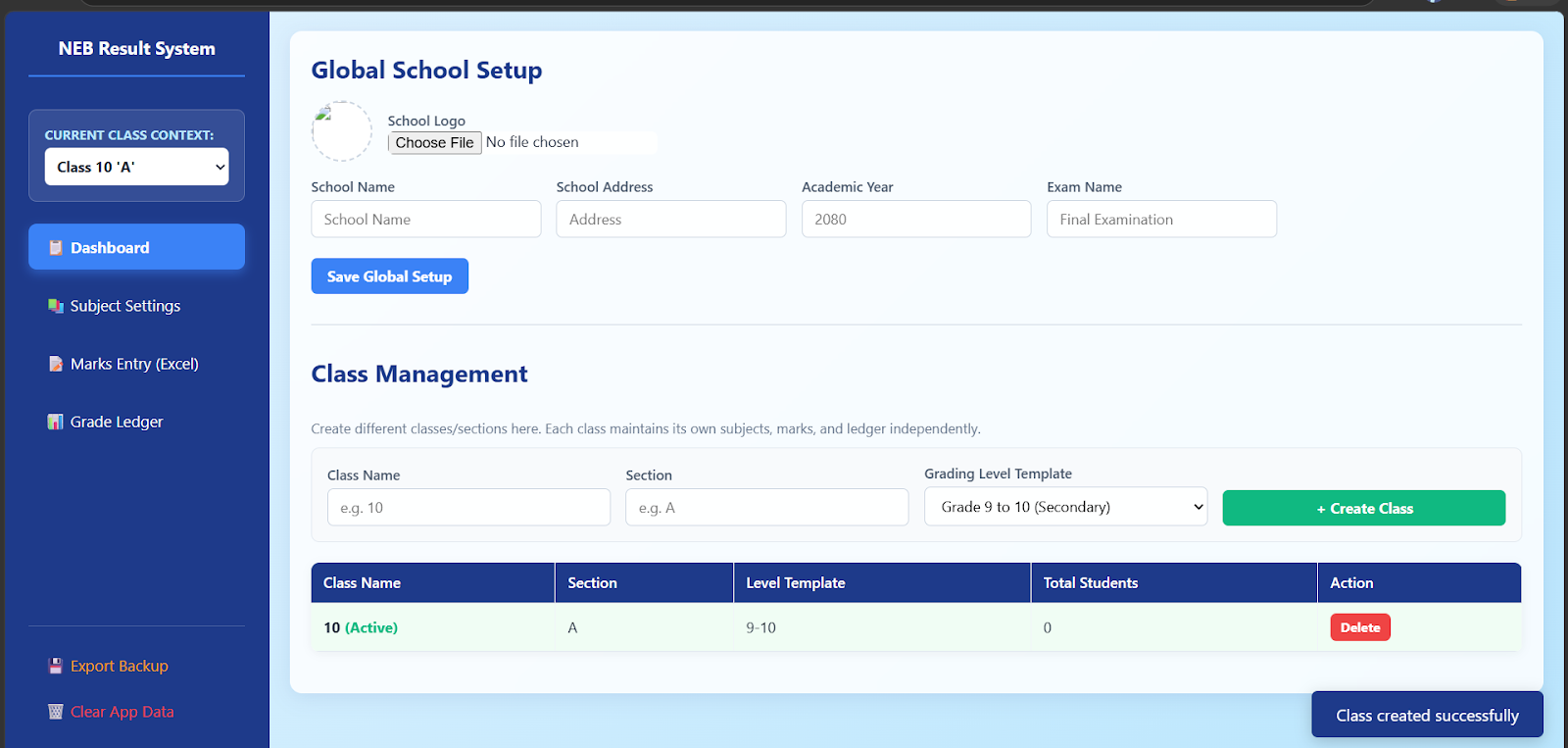This screenshot has height=748, width=1568.
Task: Click the School Address input field
Action: click(671, 219)
